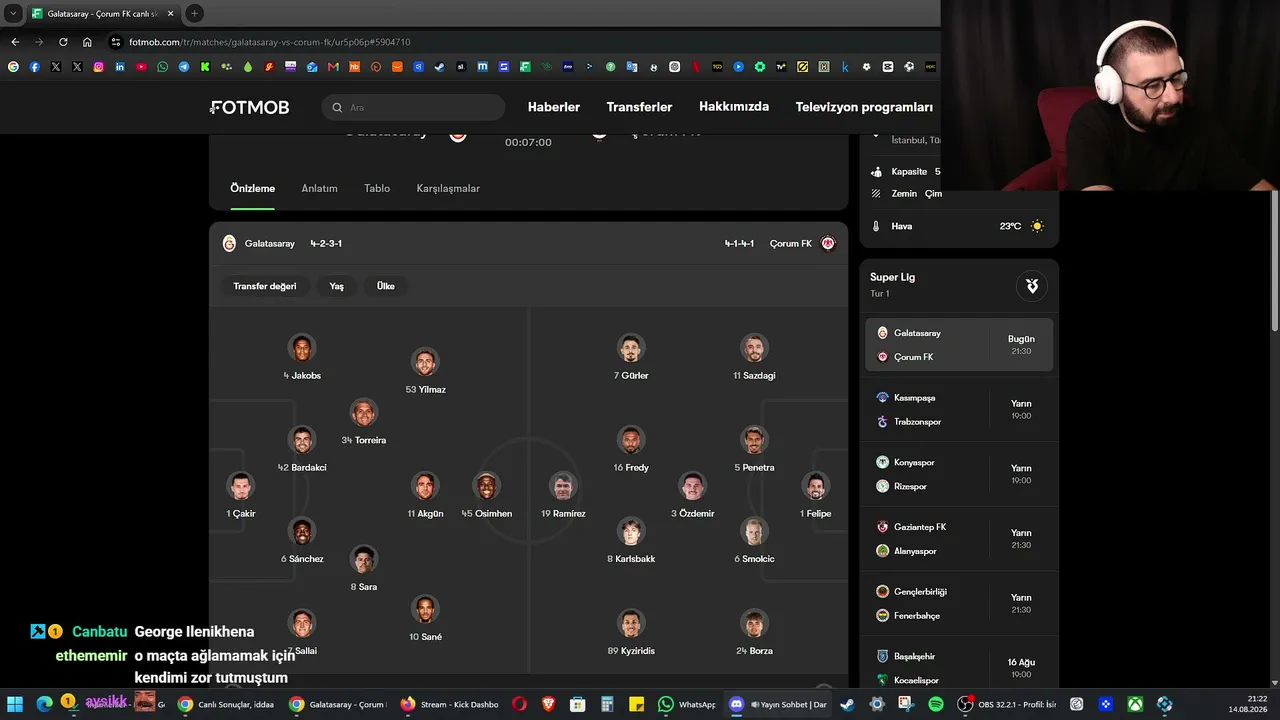Select player 4 Jakobs in the lineup

click(302, 358)
